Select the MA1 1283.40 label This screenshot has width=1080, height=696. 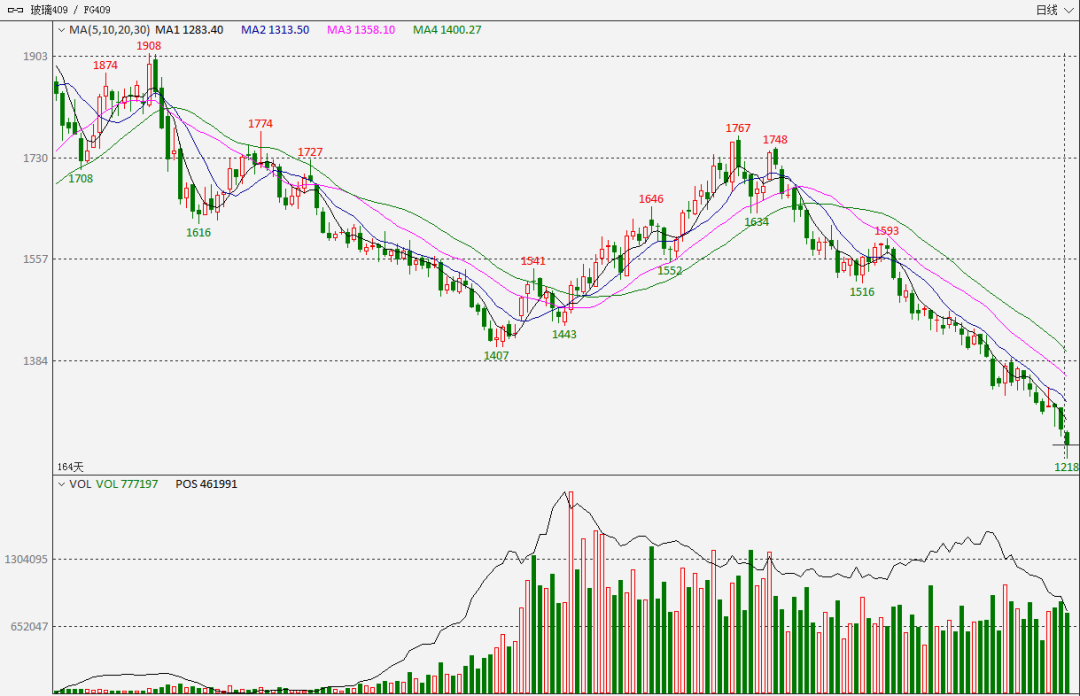coord(189,30)
